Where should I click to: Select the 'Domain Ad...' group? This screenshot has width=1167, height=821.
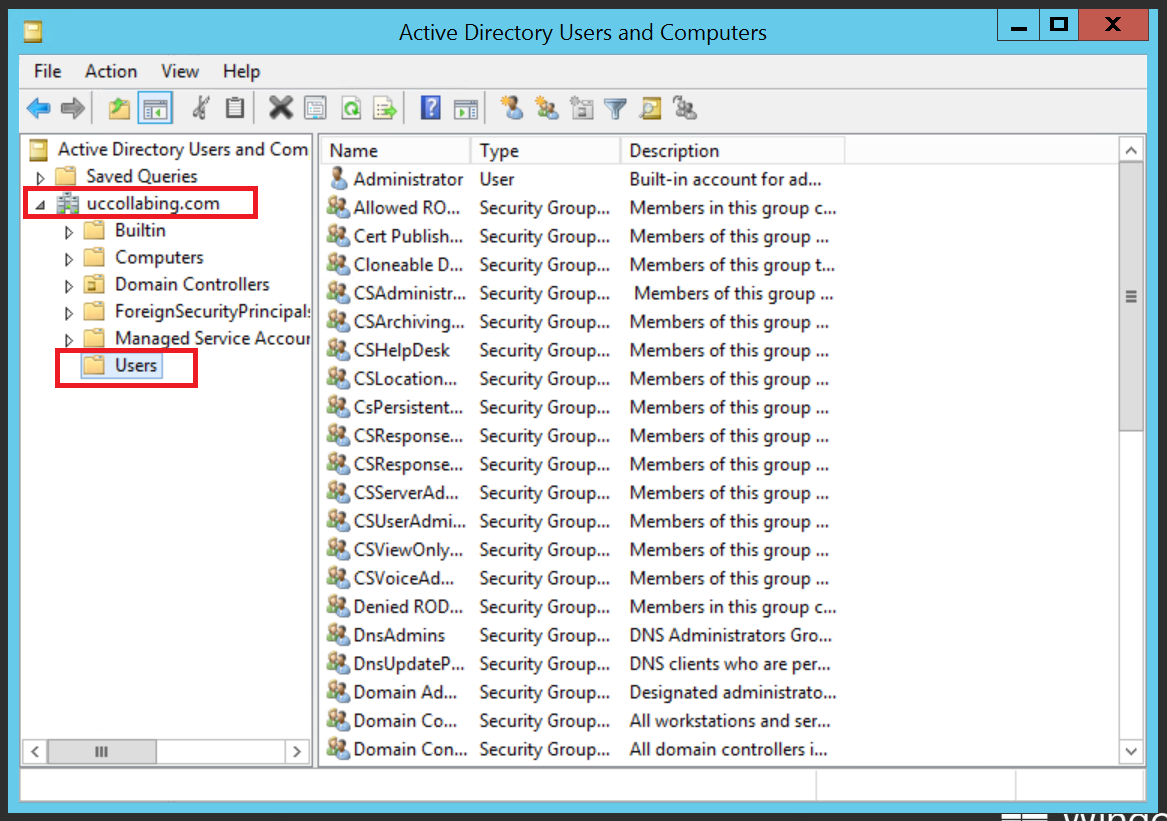tap(584, 692)
